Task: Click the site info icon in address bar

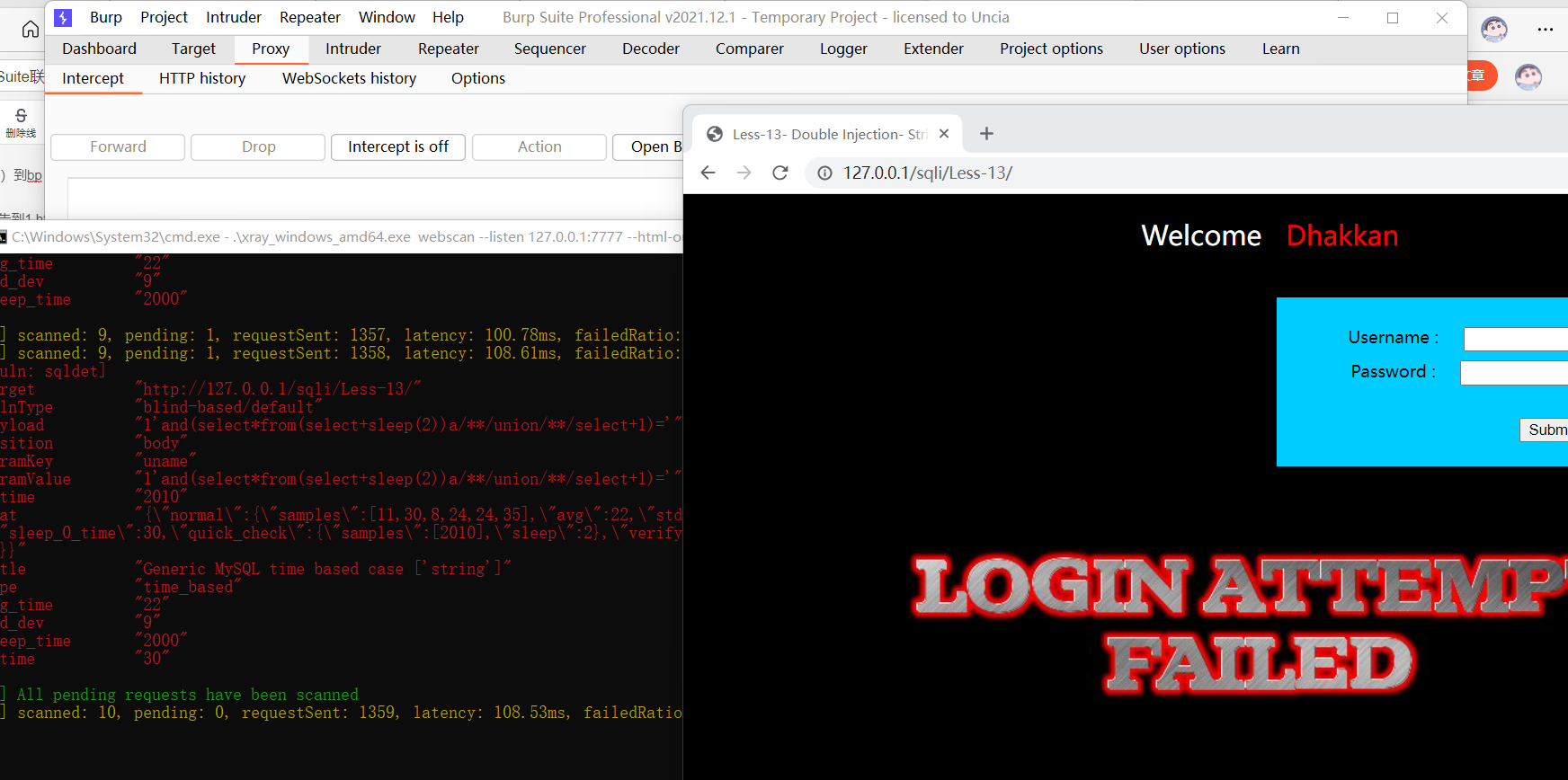Action: pos(824,173)
